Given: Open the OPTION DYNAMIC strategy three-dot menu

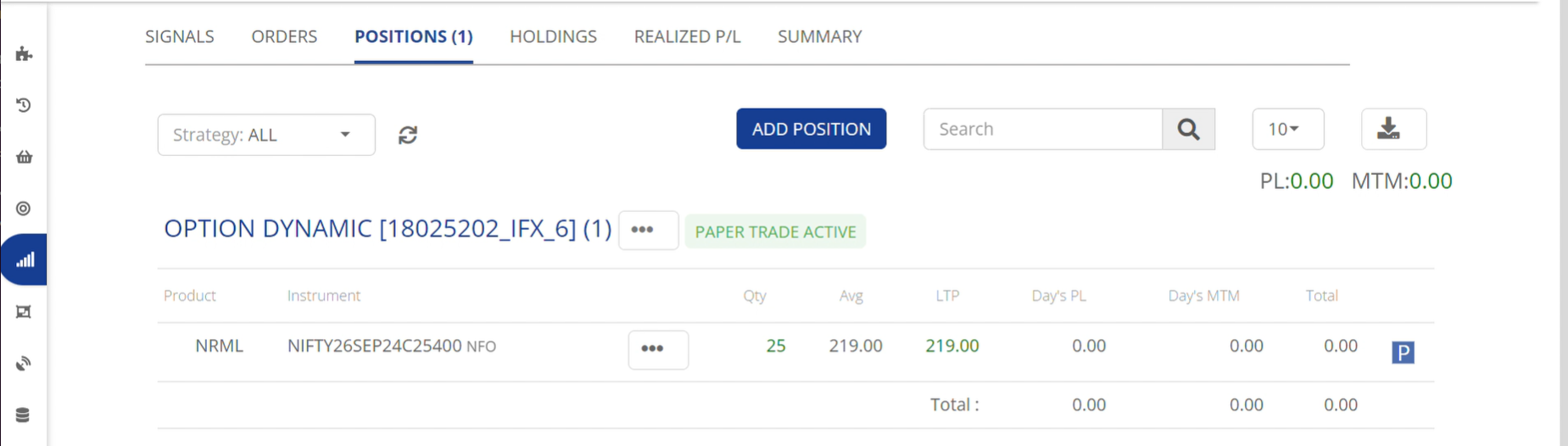Looking at the screenshot, I should pos(648,230).
